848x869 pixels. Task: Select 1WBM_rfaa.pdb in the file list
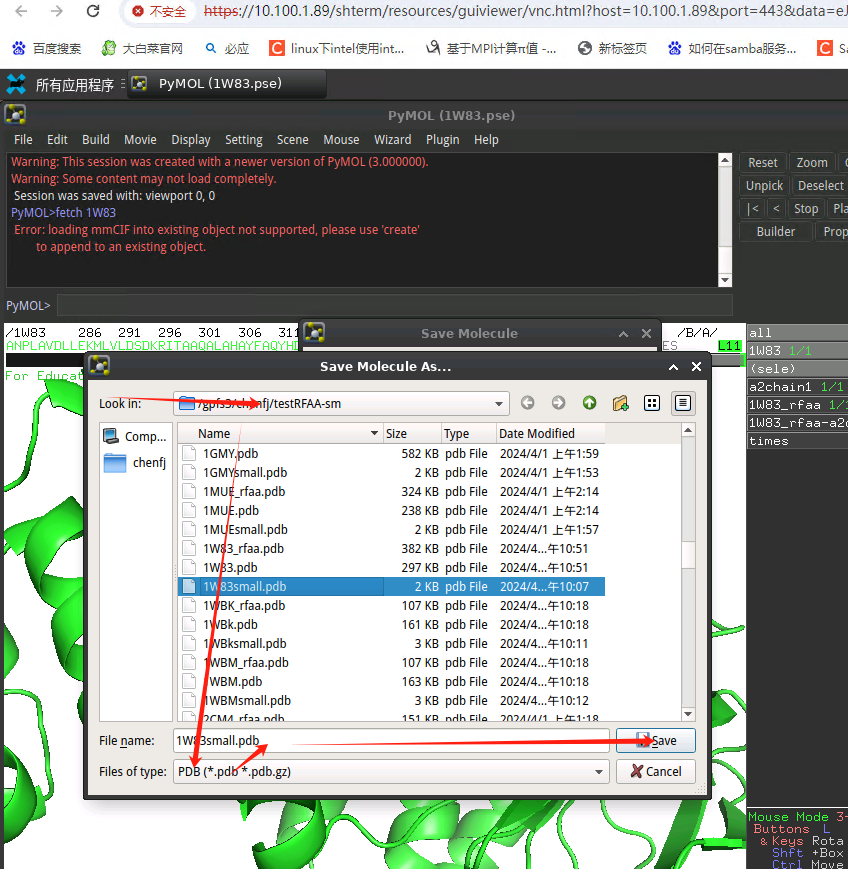(x=245, y=662)
